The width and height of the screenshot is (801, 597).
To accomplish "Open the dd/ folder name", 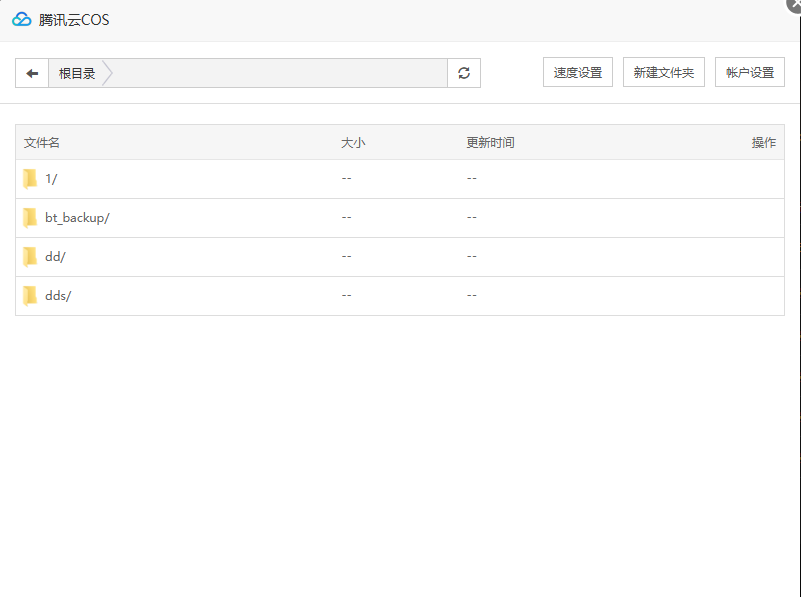I will [55, 257].
